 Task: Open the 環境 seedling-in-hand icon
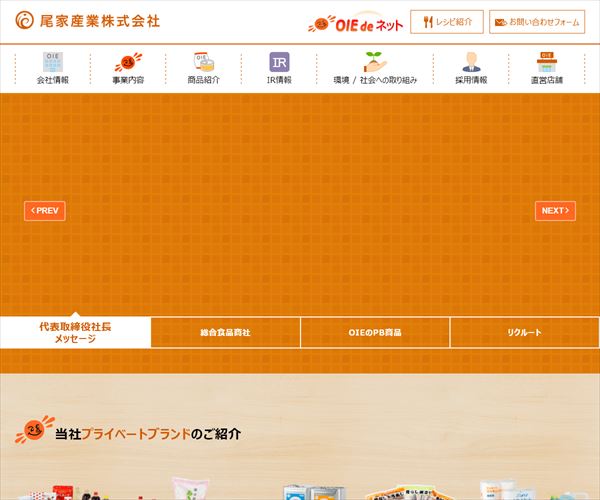pos(375,62)
